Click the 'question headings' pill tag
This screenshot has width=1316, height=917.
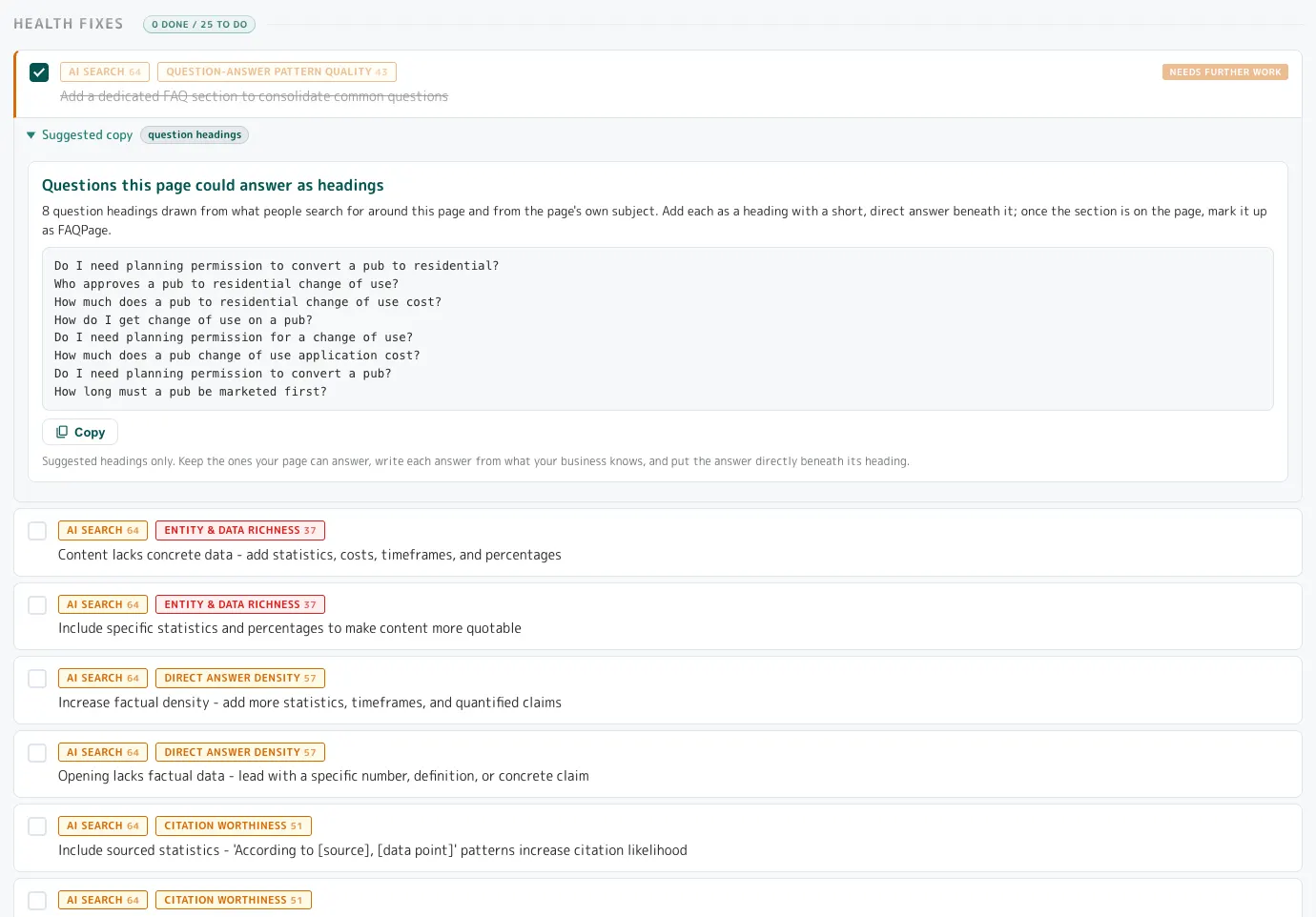195,135
